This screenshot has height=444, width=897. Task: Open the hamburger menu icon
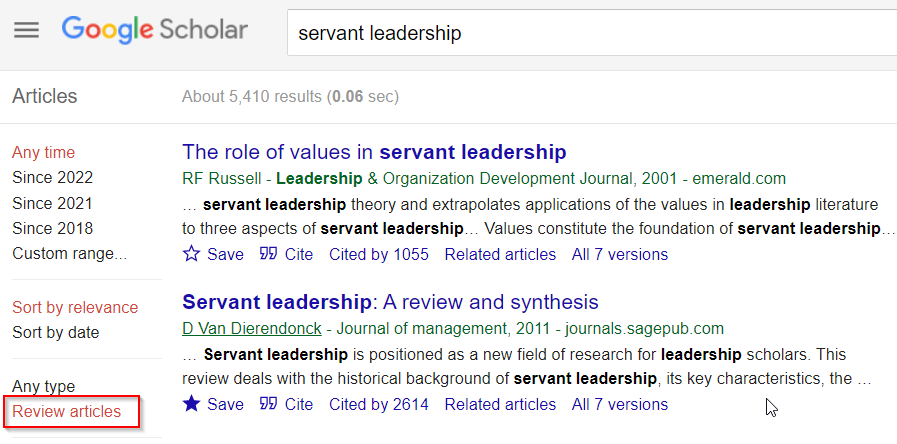[26, 30]
